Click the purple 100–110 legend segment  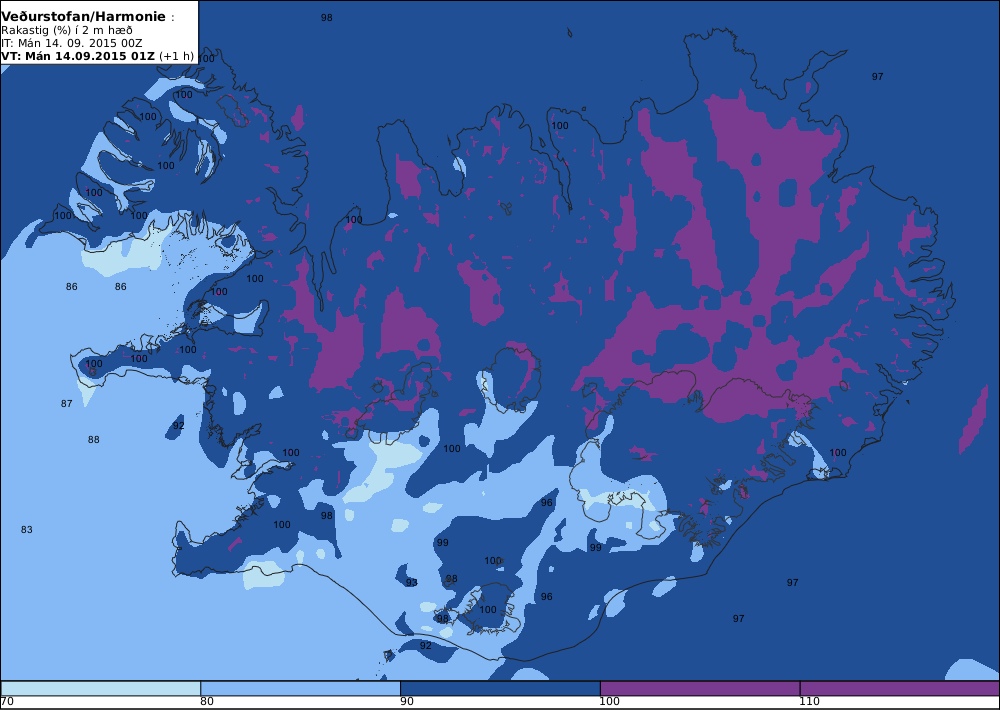(700, 688)
